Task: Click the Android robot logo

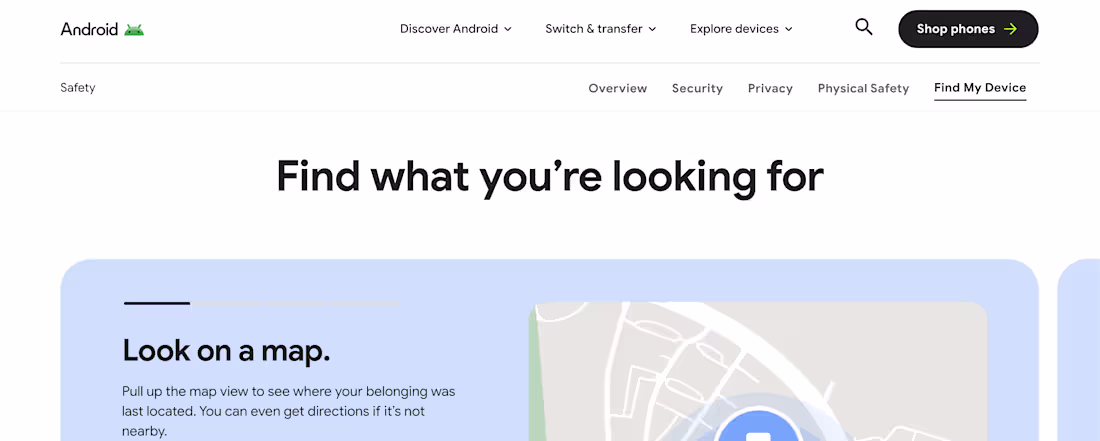Action: pyautogui.click(x=134, y=29)
